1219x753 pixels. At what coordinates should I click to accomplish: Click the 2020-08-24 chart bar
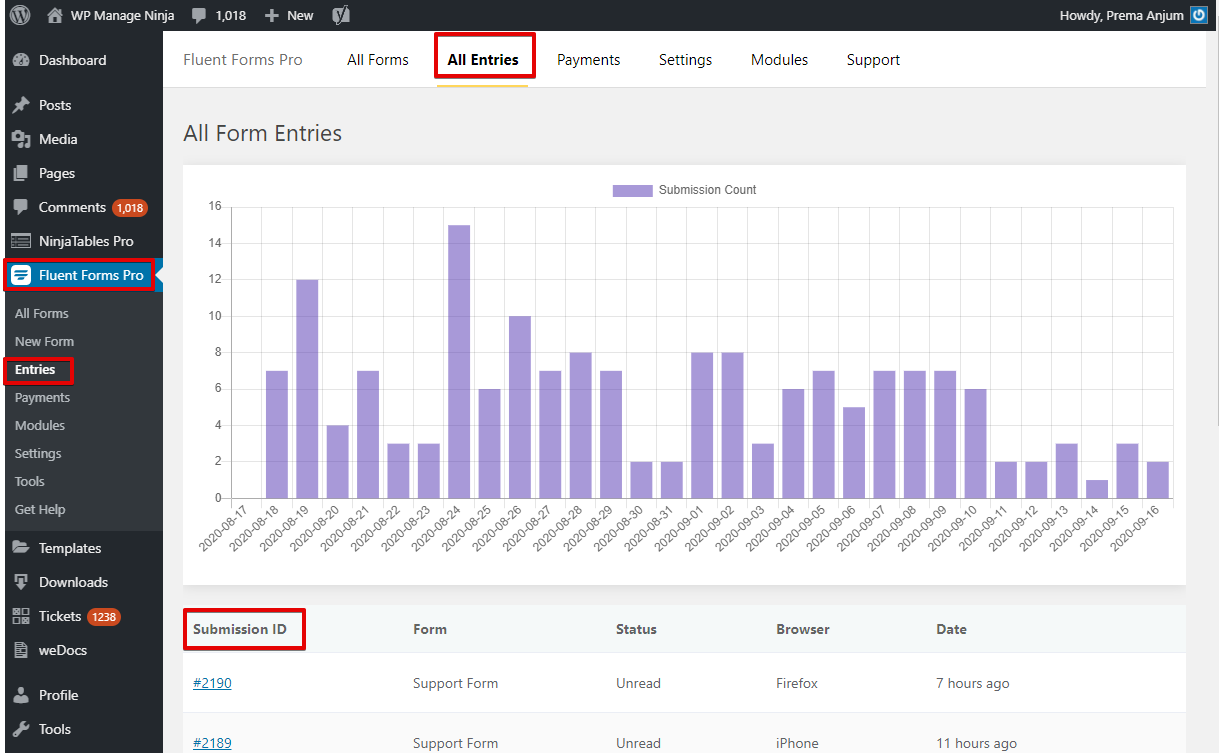pyautogui.click(x=459, y=361)
